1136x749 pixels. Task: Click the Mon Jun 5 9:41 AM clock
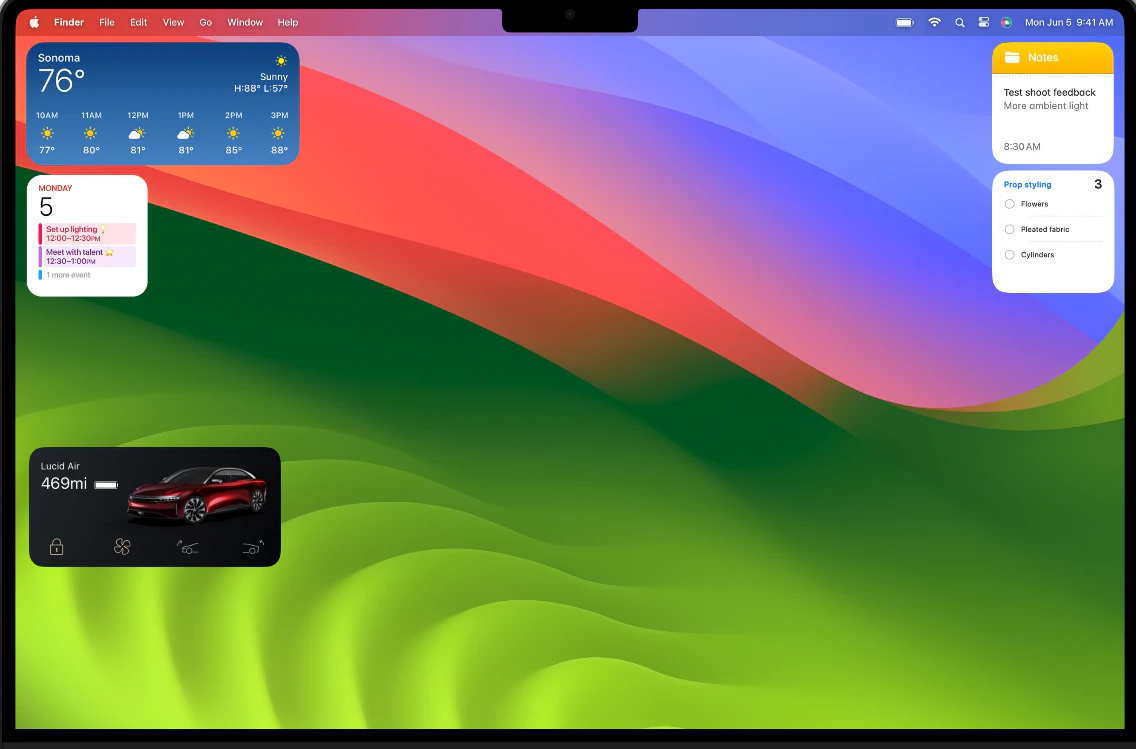1069,22
